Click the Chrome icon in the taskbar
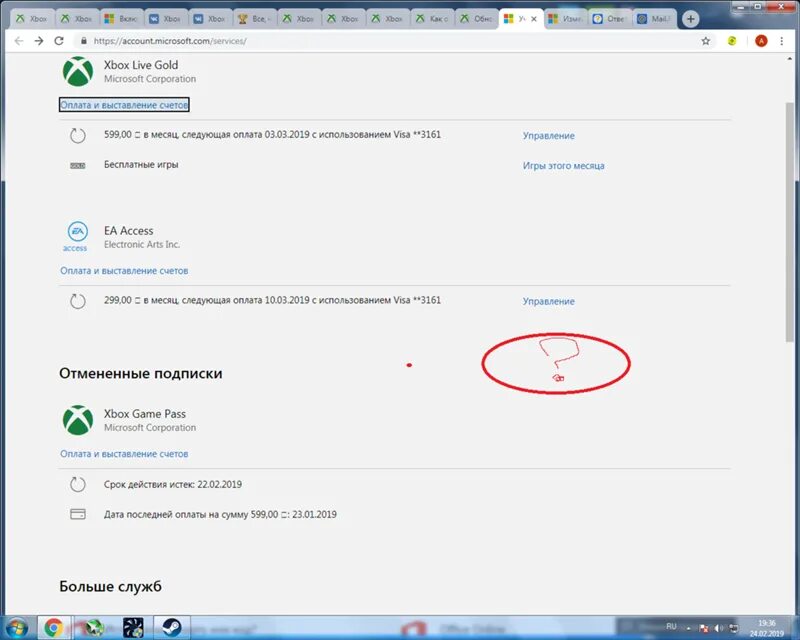 pos(54,628)
